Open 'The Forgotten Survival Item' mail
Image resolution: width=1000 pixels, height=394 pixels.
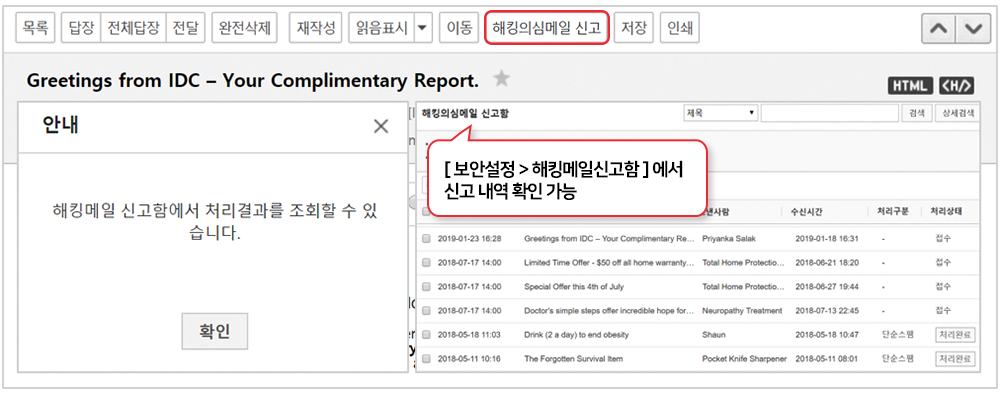[x=573, y=359]
